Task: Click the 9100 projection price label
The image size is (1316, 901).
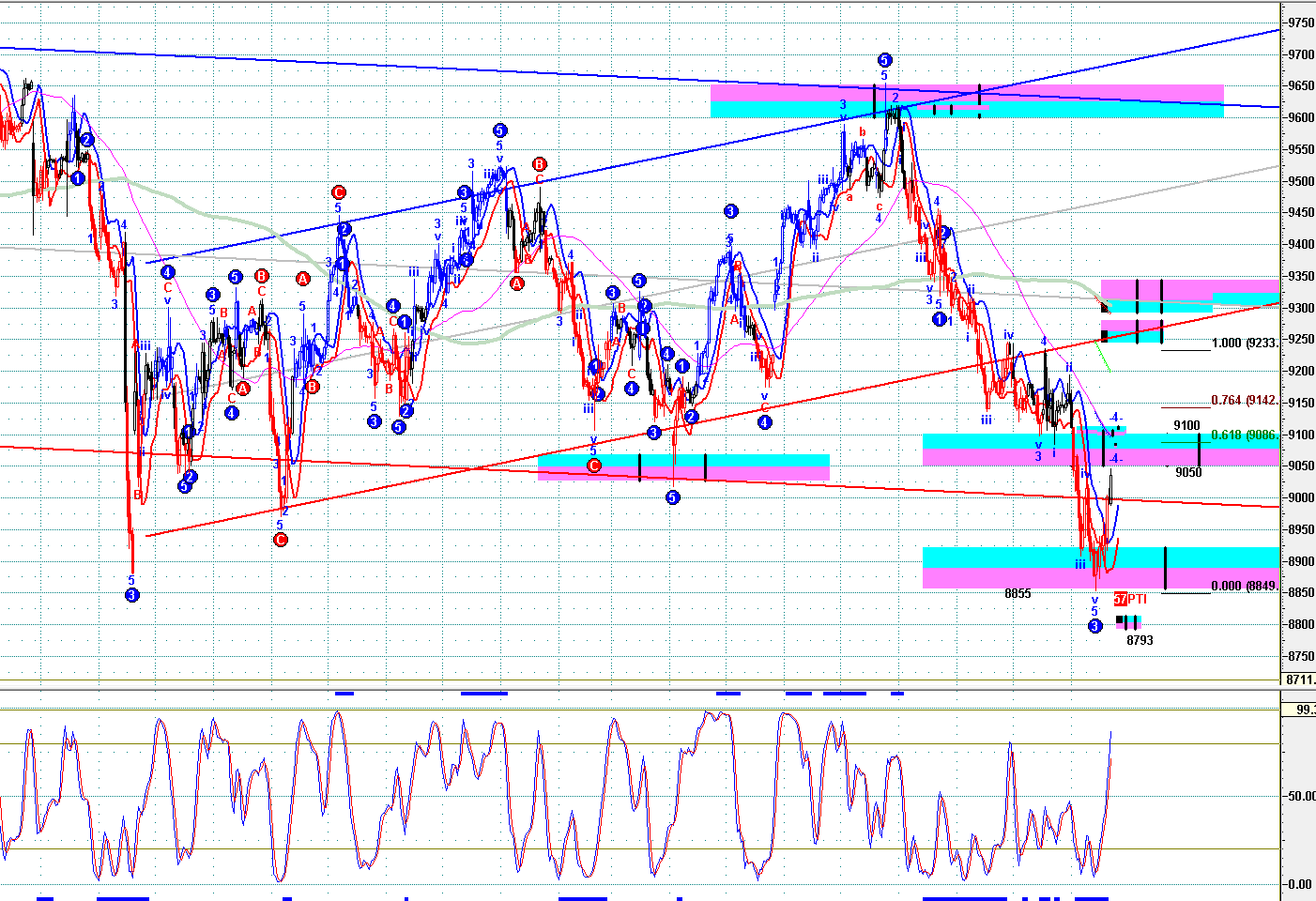Action: [1186, 425]
